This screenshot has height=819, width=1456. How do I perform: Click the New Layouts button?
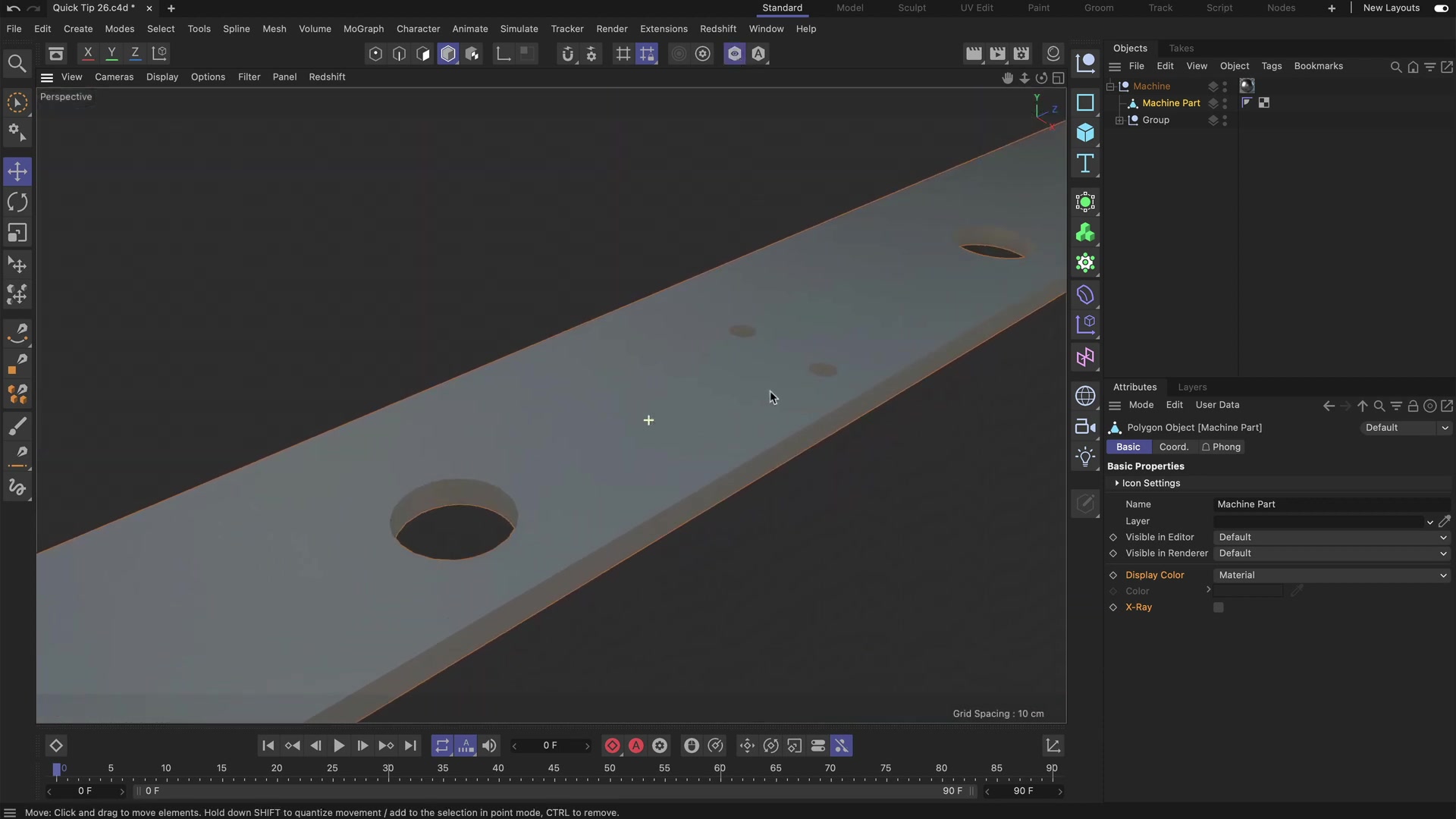pos(1391,8)
